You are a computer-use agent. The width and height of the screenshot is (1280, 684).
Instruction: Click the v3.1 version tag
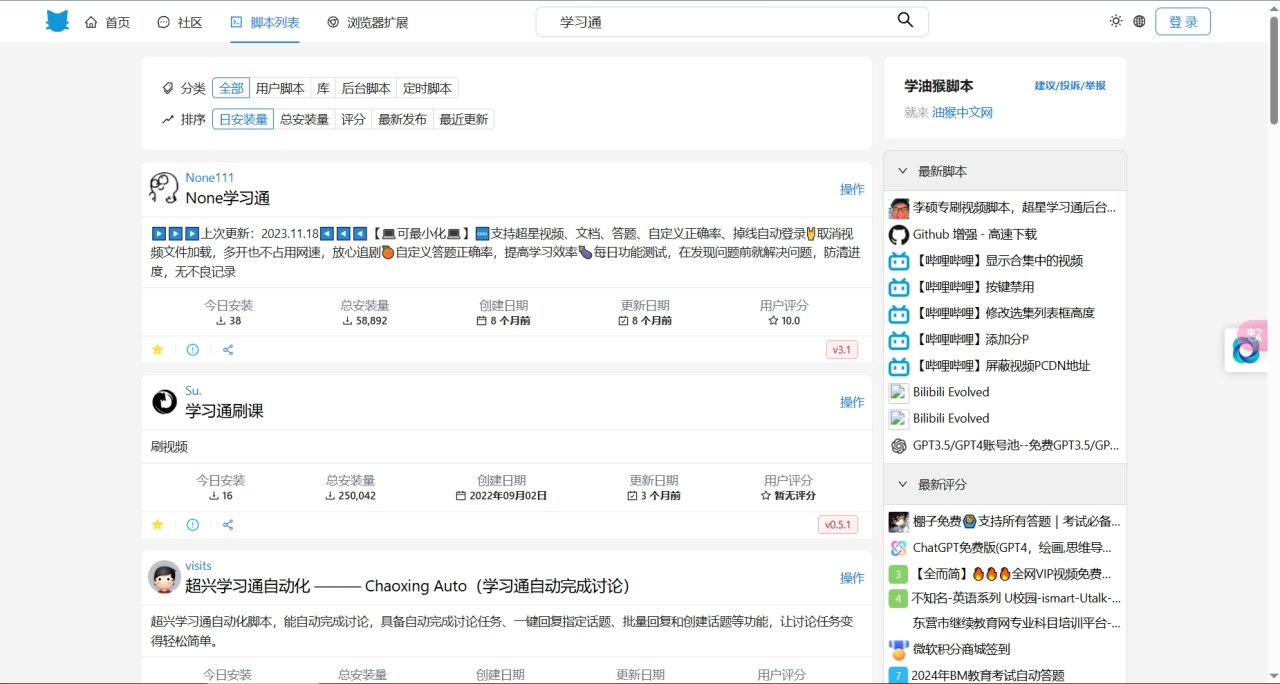coord(842,350)
